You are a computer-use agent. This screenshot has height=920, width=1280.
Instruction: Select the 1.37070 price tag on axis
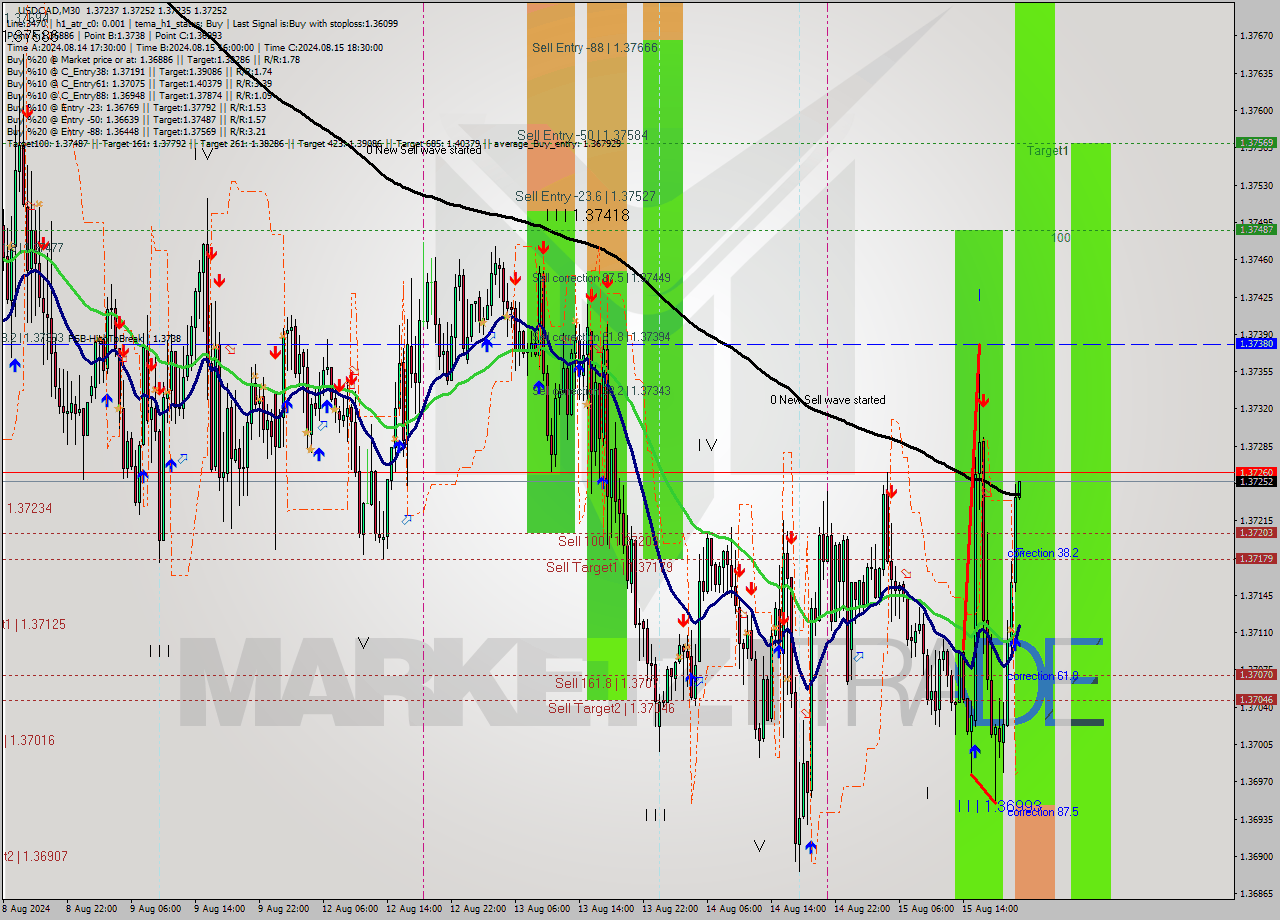[x=1256, y=675]
